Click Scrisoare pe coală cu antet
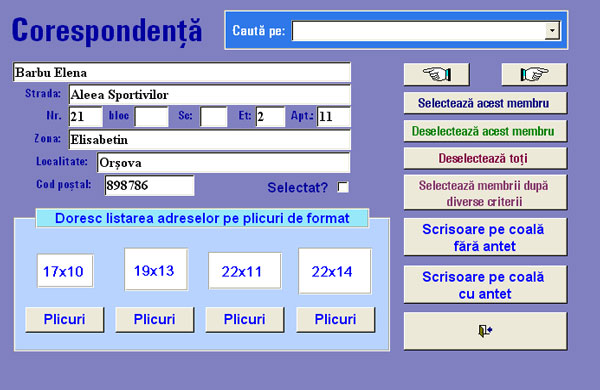This screenshot has height=390, width=600. pos(485,285)
